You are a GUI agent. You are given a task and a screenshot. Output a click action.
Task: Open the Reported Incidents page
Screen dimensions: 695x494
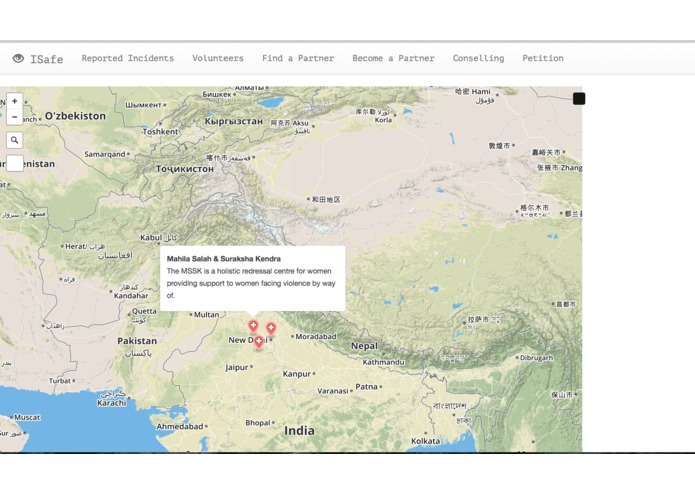click(x=128, y=58)
